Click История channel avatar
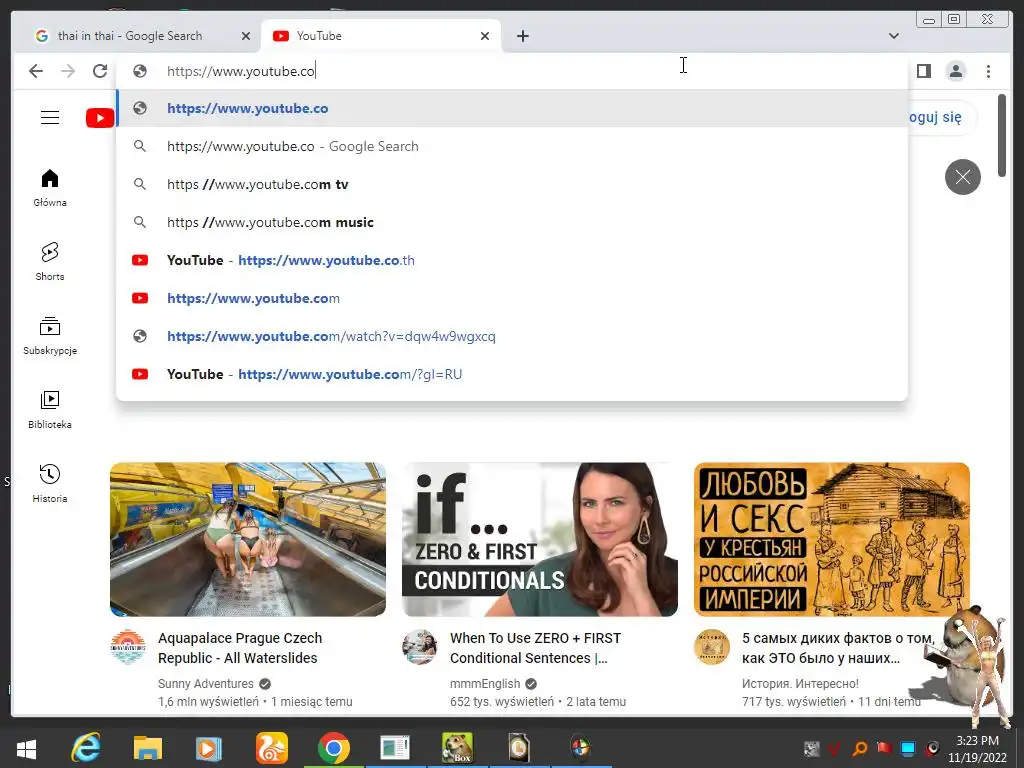This screenshot has height=768, width=1024. (711, 647)
